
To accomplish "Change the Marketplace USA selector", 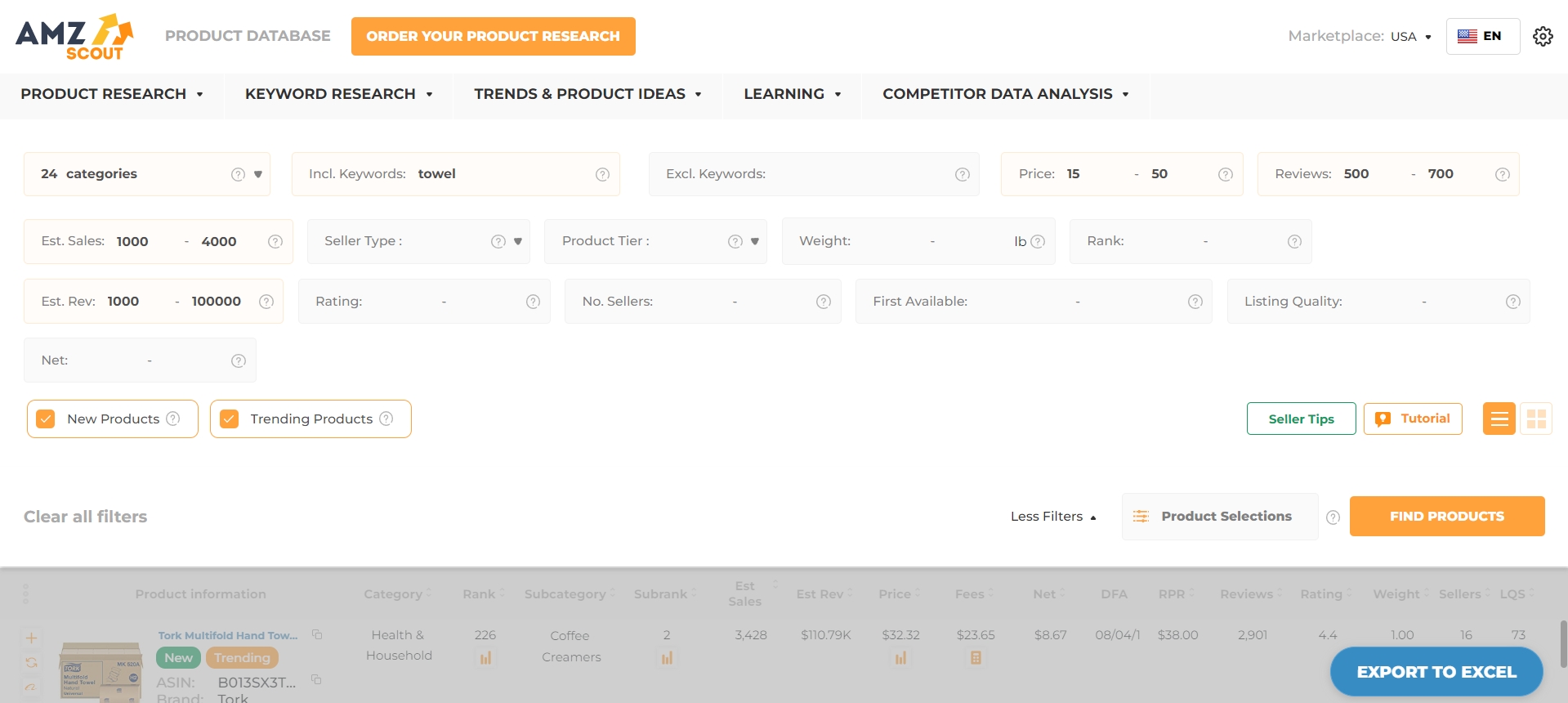I will (x=1411, y=37).
